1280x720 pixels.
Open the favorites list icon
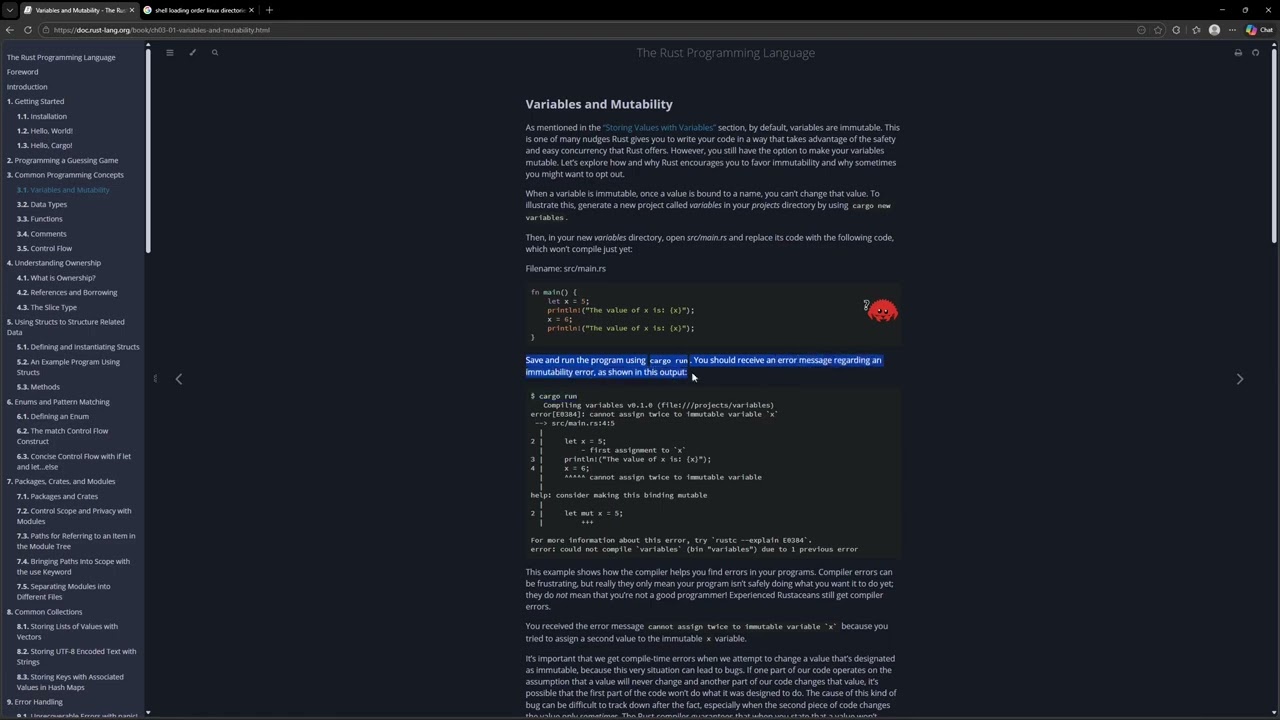pos(1196,30)
